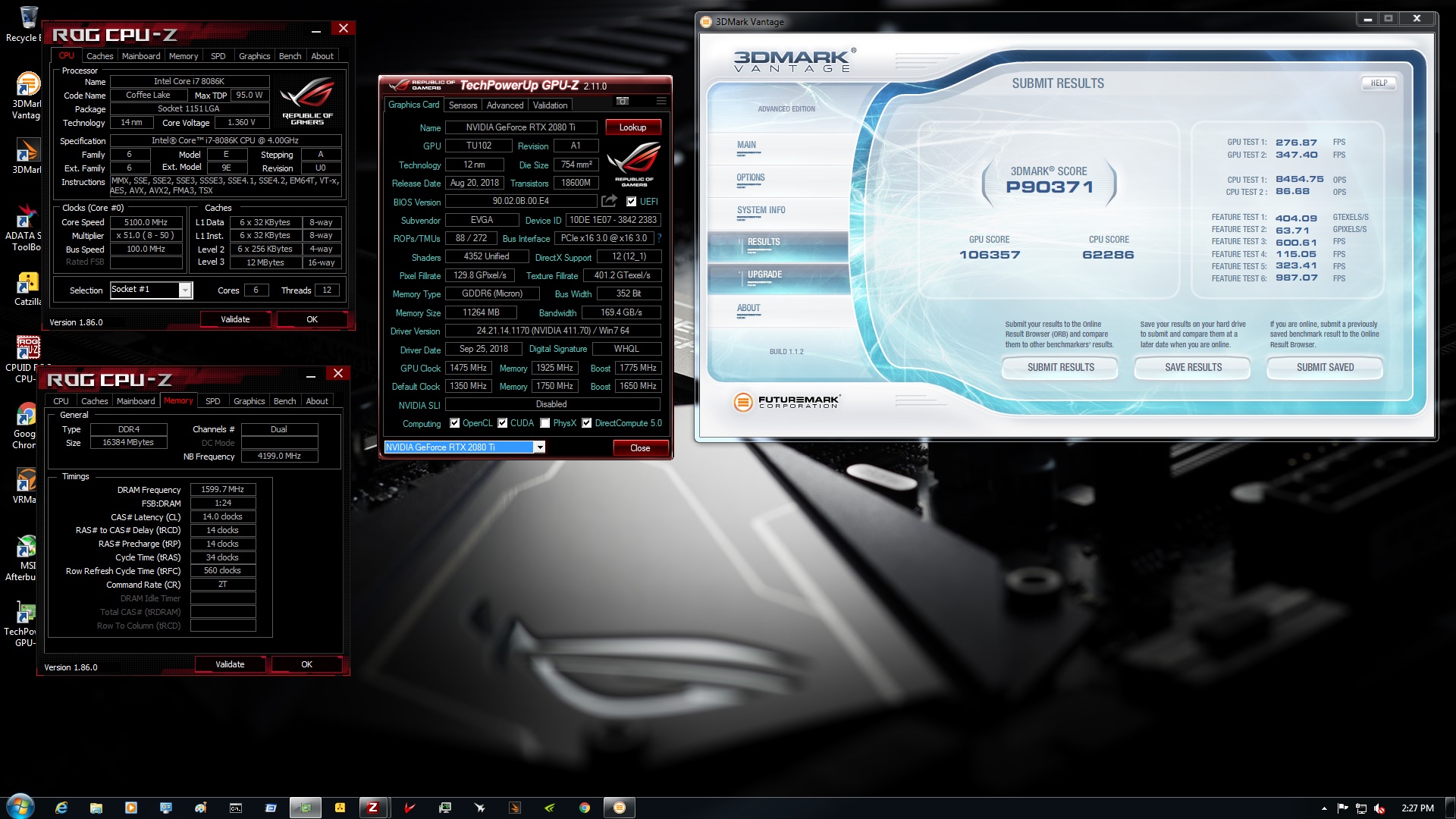This screenshot has height=819, width=1456.
Task: Open the SPD tab in top CPU-Z
Action: point(218,56)
